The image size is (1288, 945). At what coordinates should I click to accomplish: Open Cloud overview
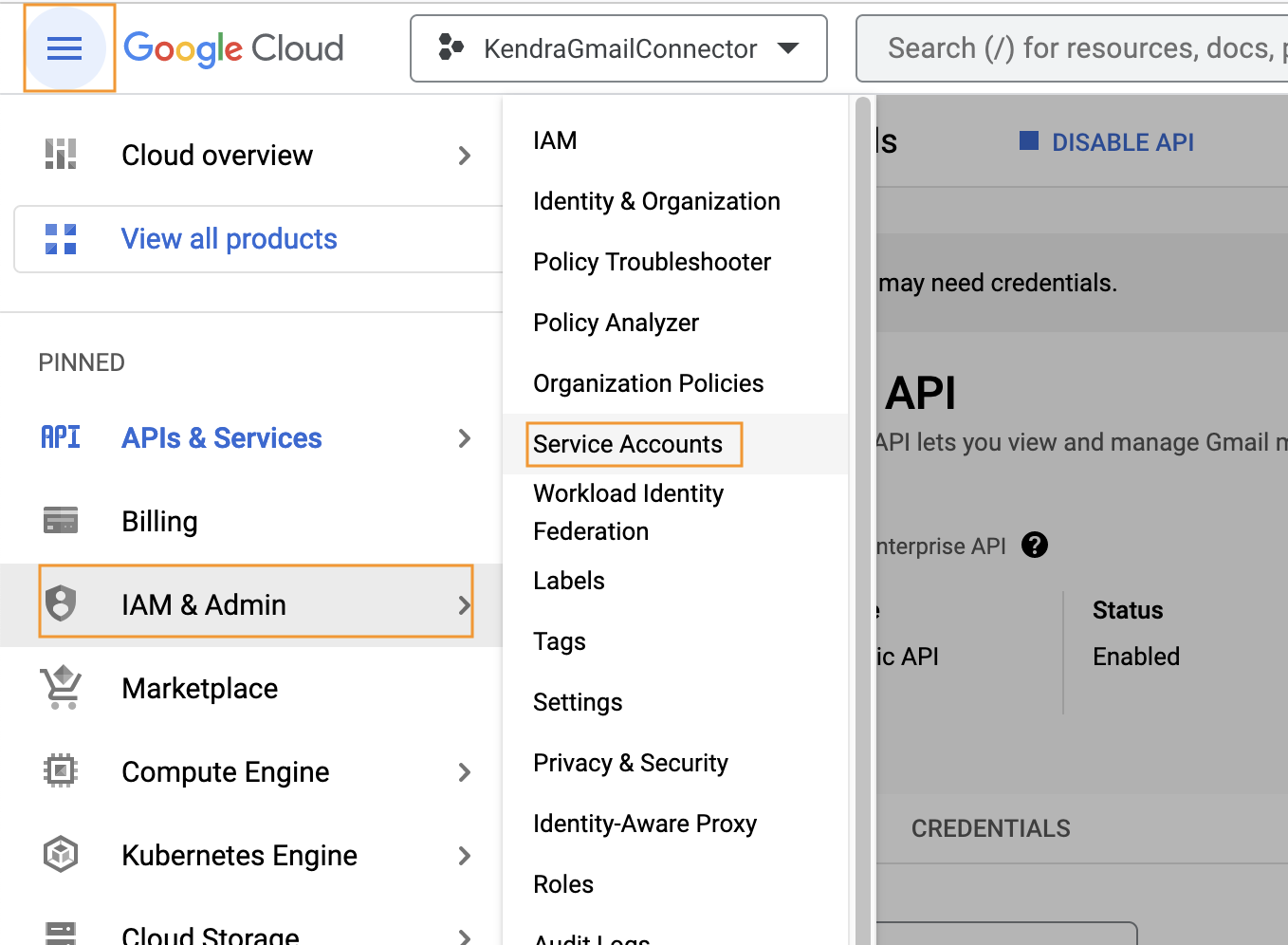pyautogui.click(x=217, y=156)
